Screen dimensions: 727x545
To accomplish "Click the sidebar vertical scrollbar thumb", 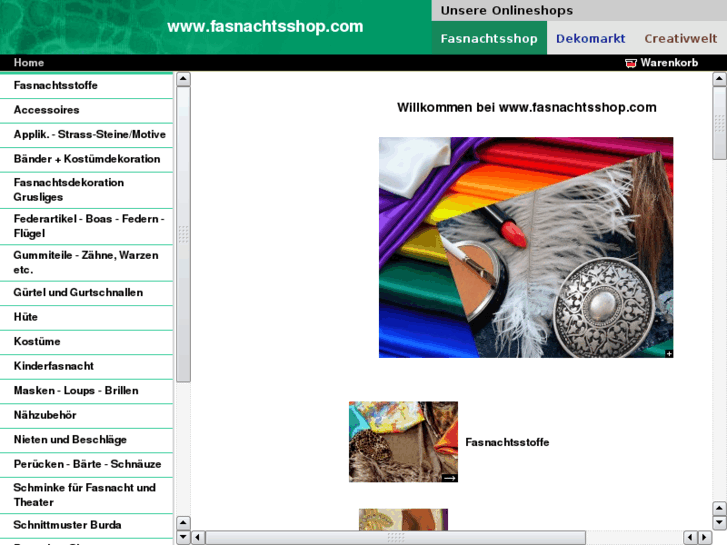I will pos(183,234).
